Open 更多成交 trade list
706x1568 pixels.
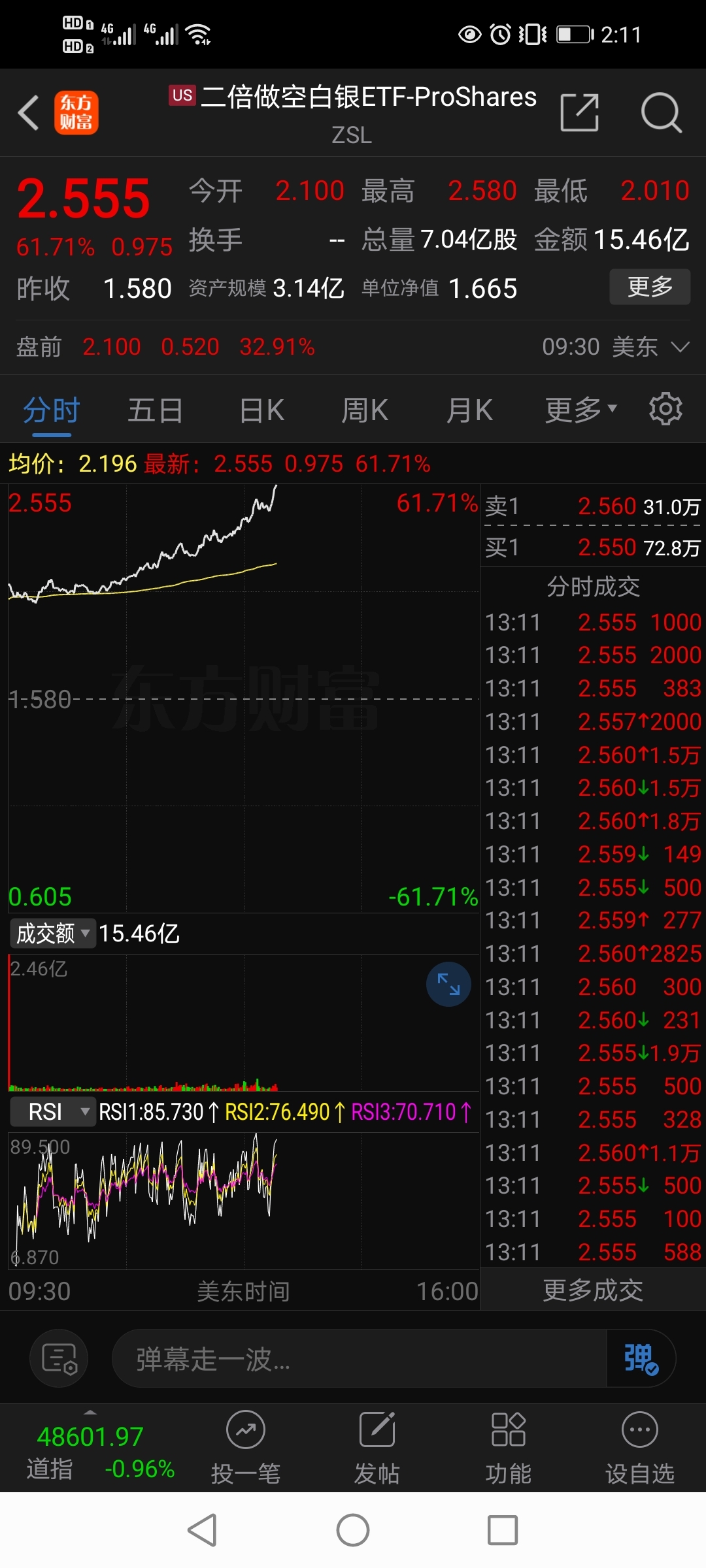pos(593,1290)
